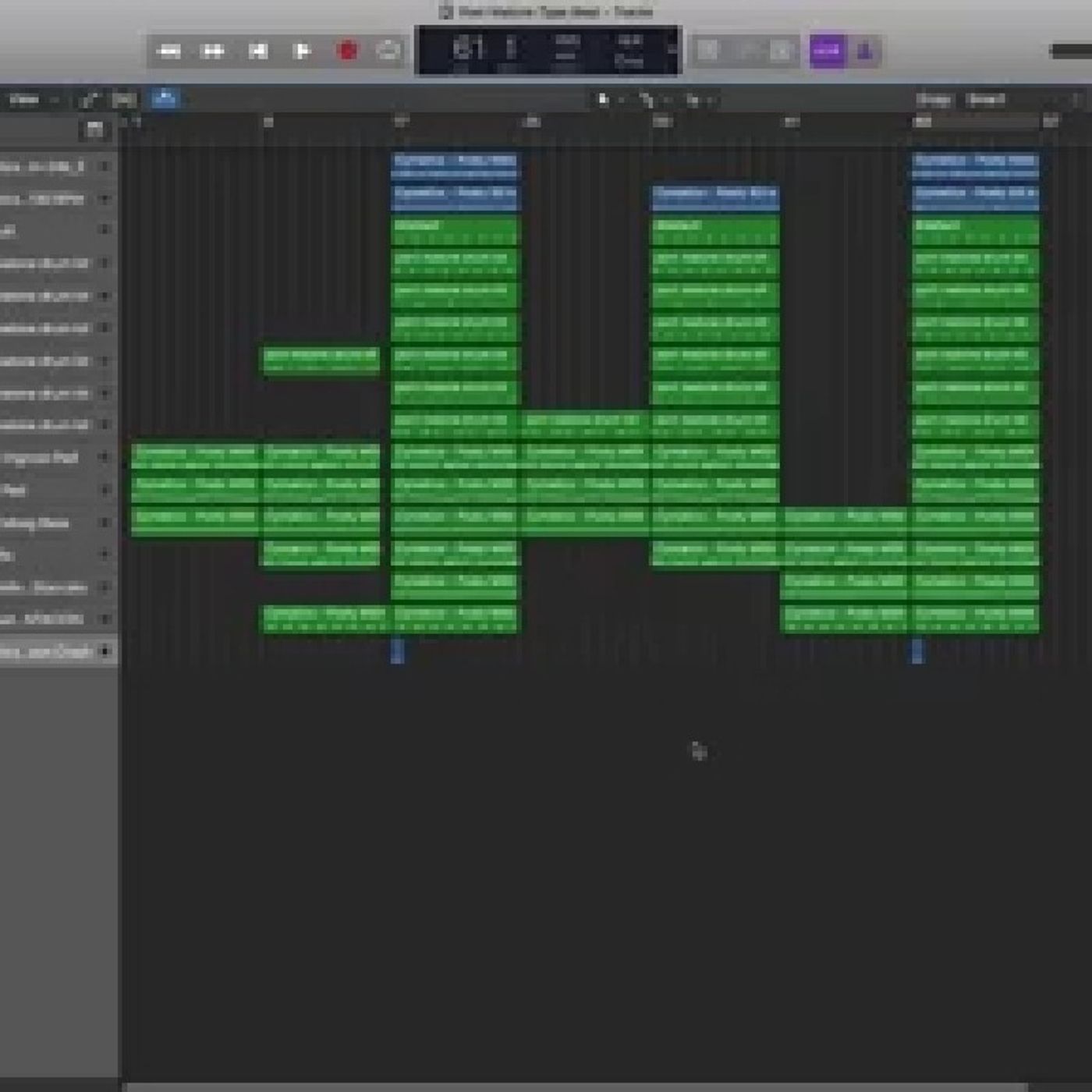This screenshot has height=1092, width=1092.
Task: Click the automation icon next to View
Action: (90, 99)
